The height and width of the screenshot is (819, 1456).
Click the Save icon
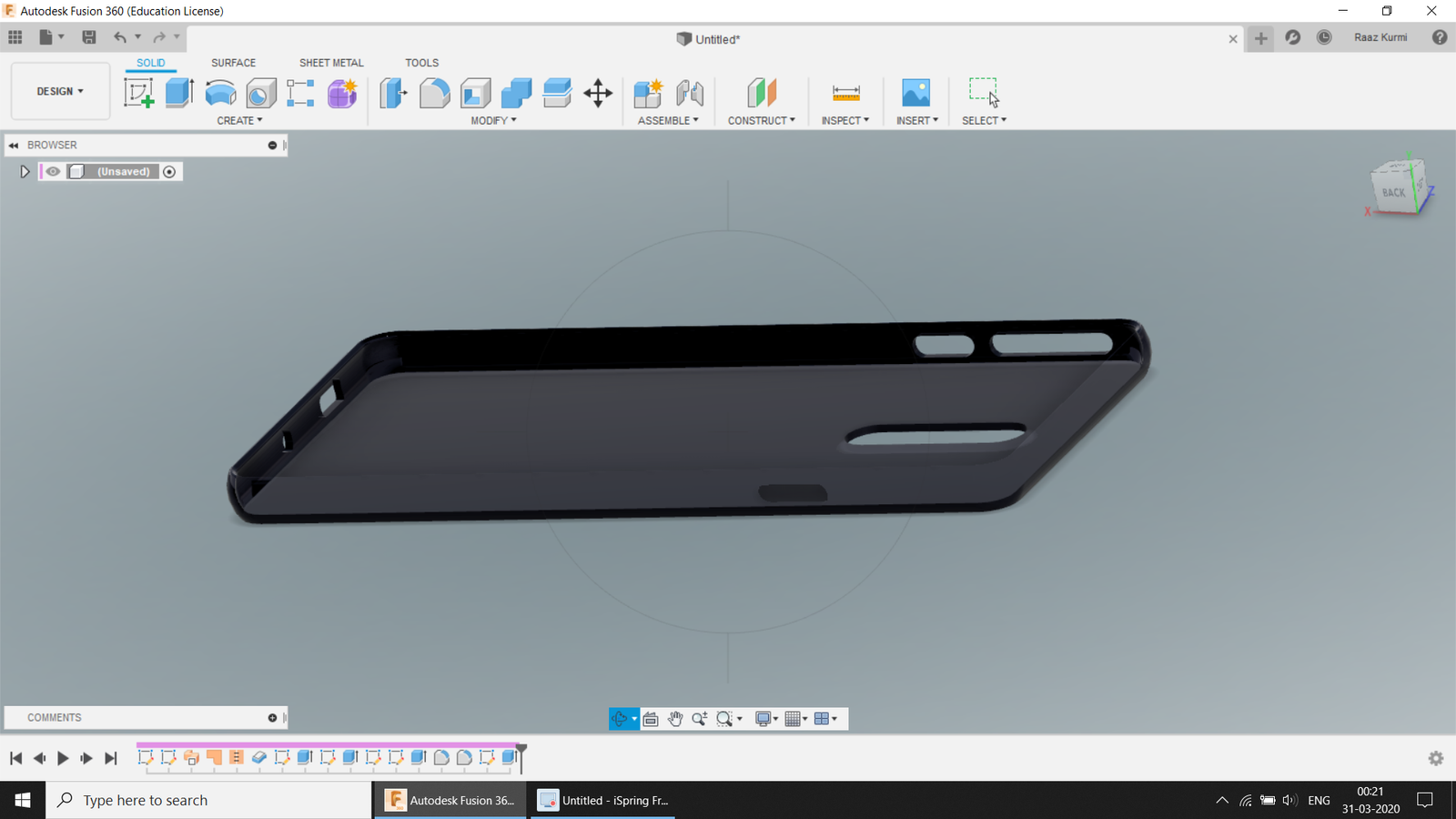pyautogui.click(x=88, y=37)
